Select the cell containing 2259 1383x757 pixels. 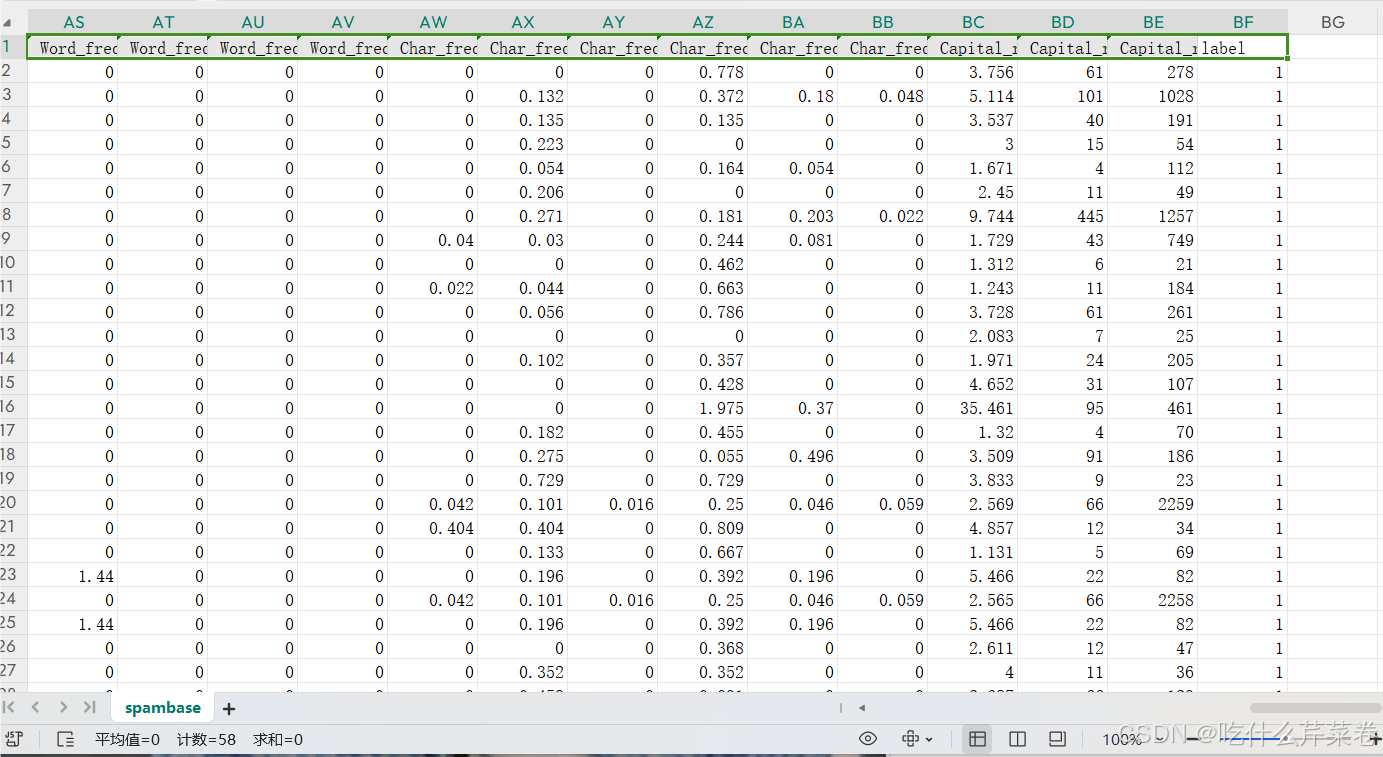pyautogui.click(x=1153, y=504)
